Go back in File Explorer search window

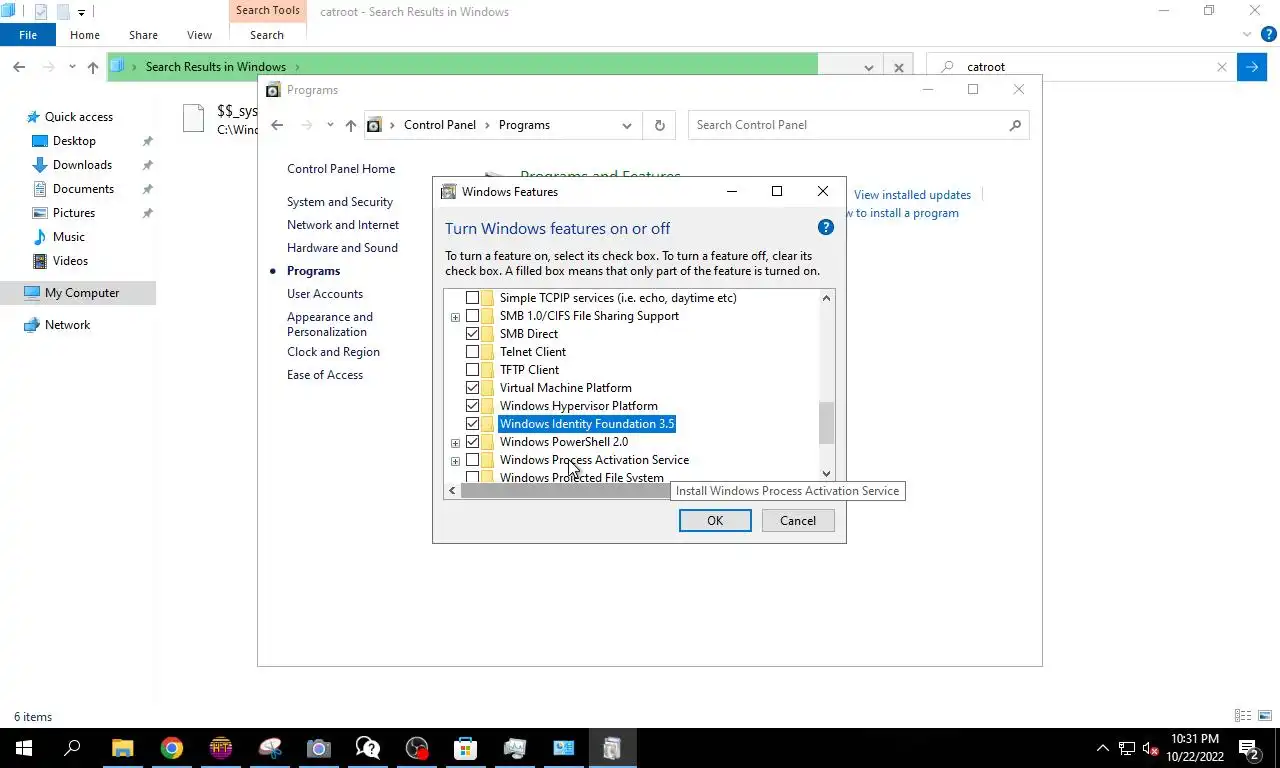click(x=19, y=67)
